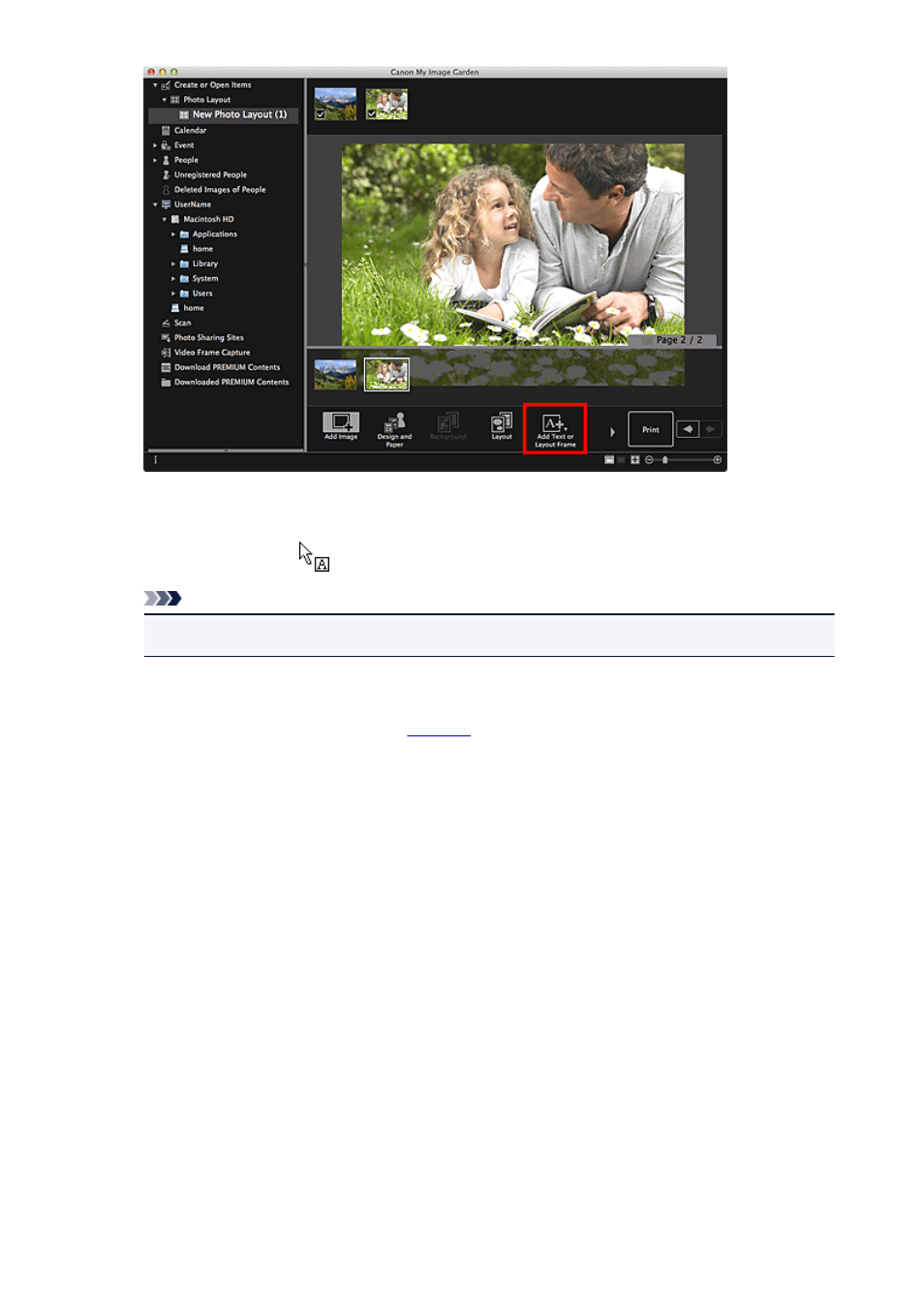The image size is (924, 1308).
Task: Click the link underlined below the note
Action: 439,731
